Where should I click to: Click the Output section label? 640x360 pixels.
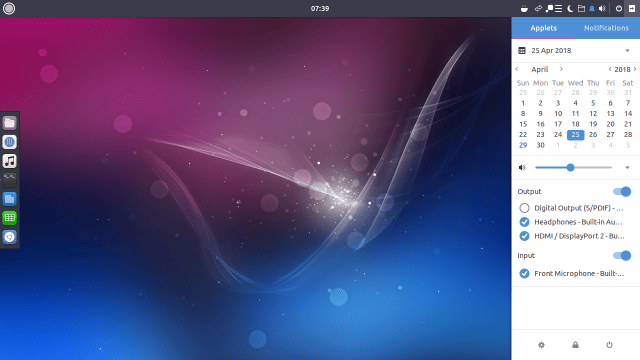(x=529, y=191)
